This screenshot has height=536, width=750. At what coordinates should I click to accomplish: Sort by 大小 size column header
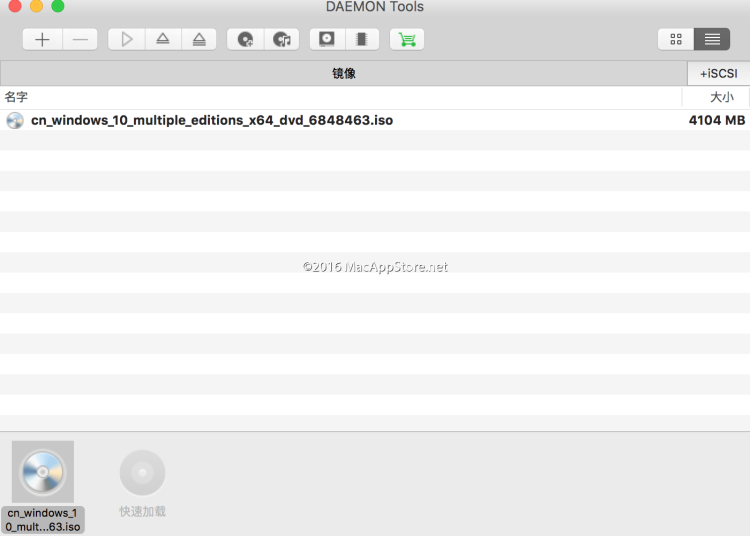pos(721,97)
